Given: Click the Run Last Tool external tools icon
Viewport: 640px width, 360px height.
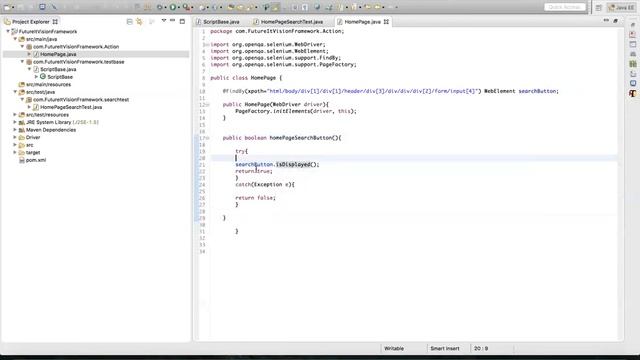Looking at the screenshot, I should tap(186, 7).
